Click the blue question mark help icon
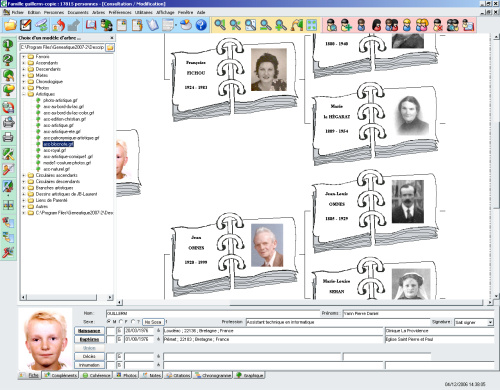Screen dimensions: 500x390 (201, 25)
